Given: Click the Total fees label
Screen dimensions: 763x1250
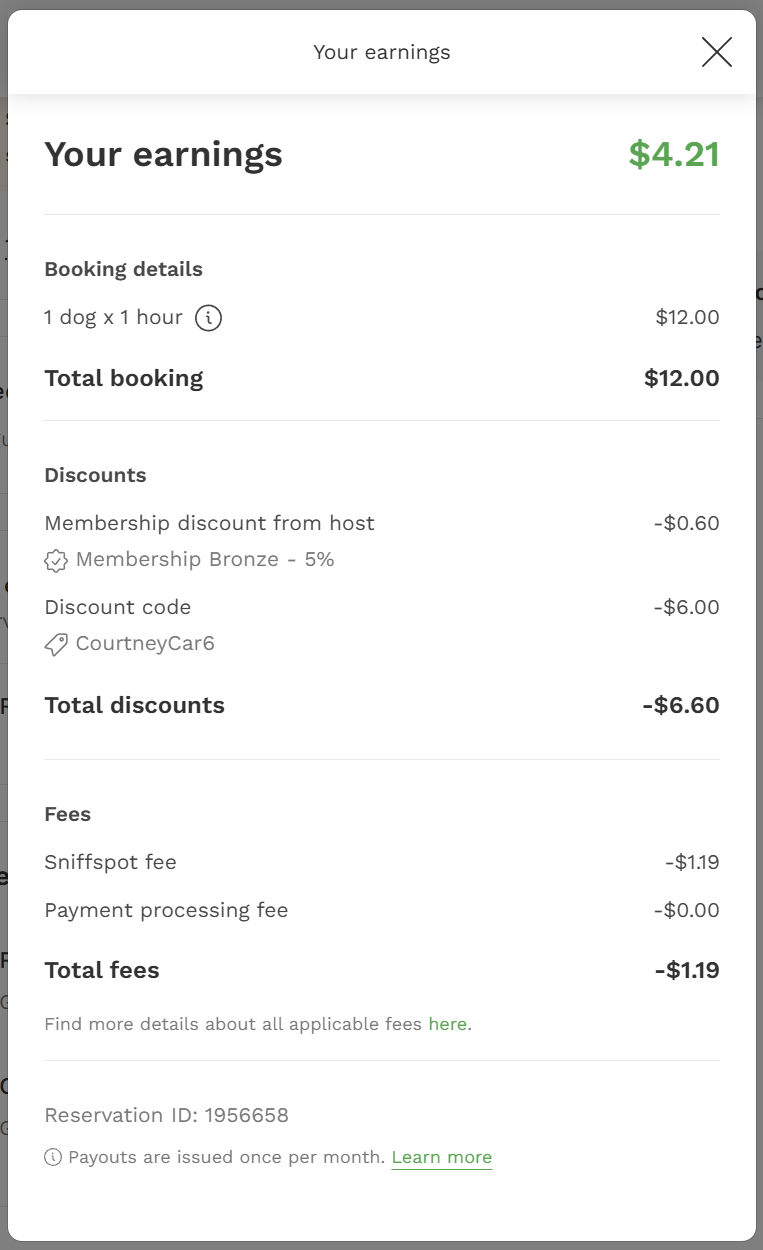Looking at the screenshot, I should 102,970.
